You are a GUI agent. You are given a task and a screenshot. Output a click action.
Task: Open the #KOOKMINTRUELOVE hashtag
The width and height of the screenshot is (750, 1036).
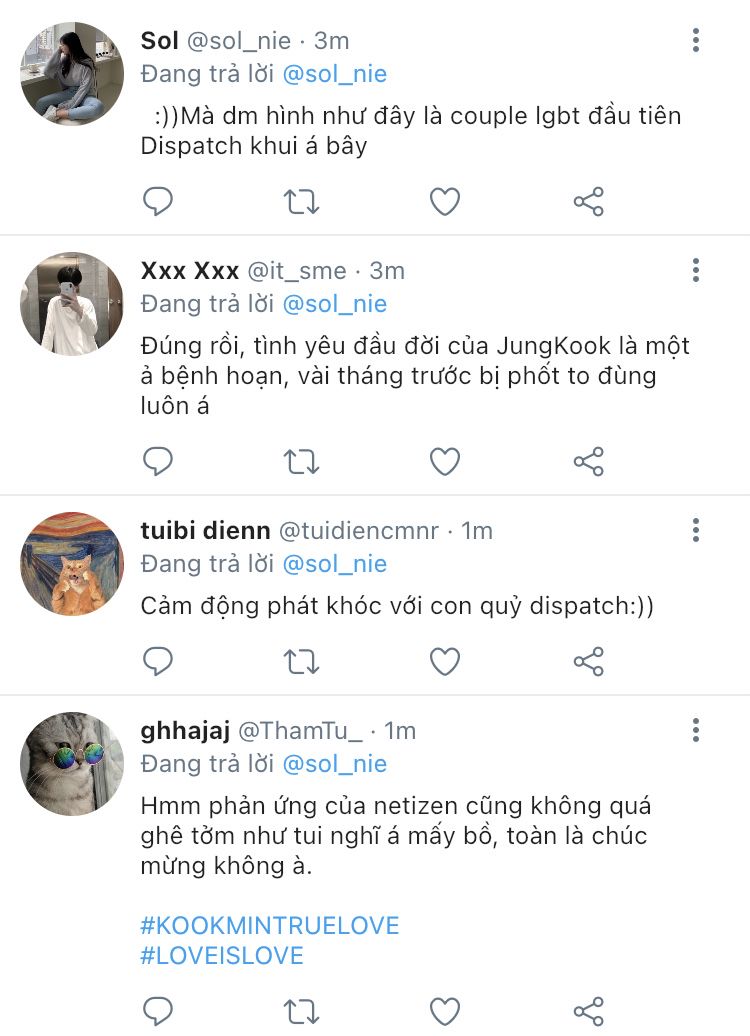(x=270, y=925)
